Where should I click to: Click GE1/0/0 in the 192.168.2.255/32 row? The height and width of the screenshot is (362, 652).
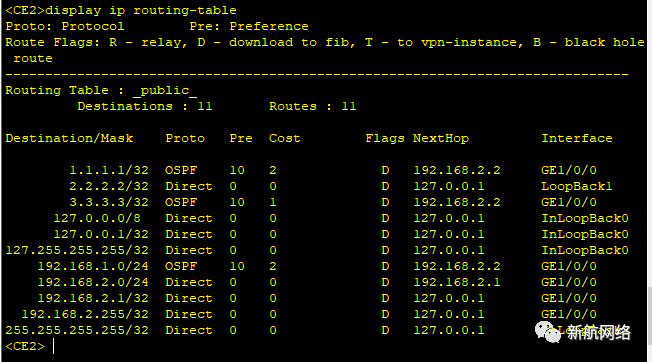pos(569,314)
